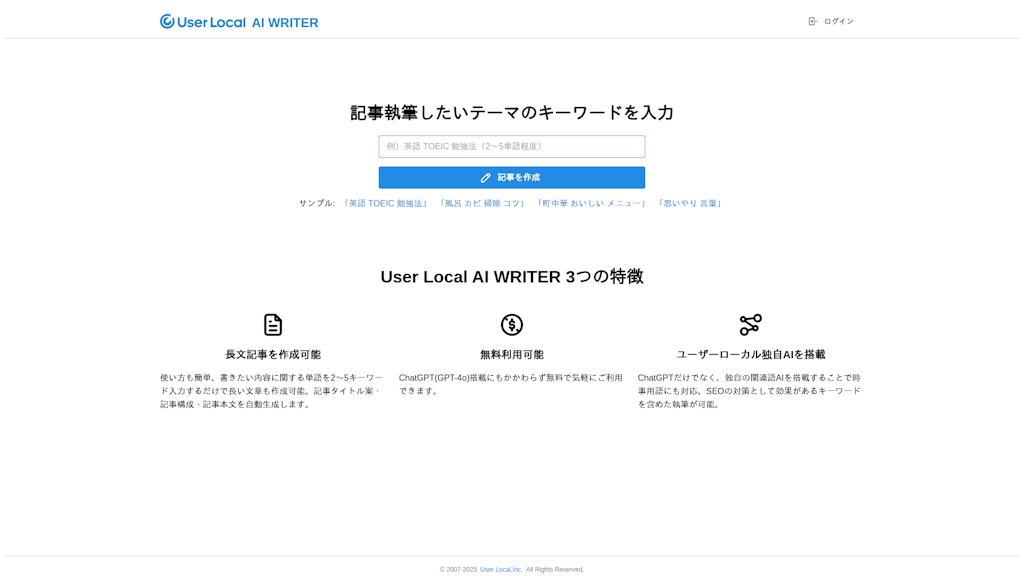Focus the keyword input field
Screen dimensions: 1024x576
[x=512, y=146]
